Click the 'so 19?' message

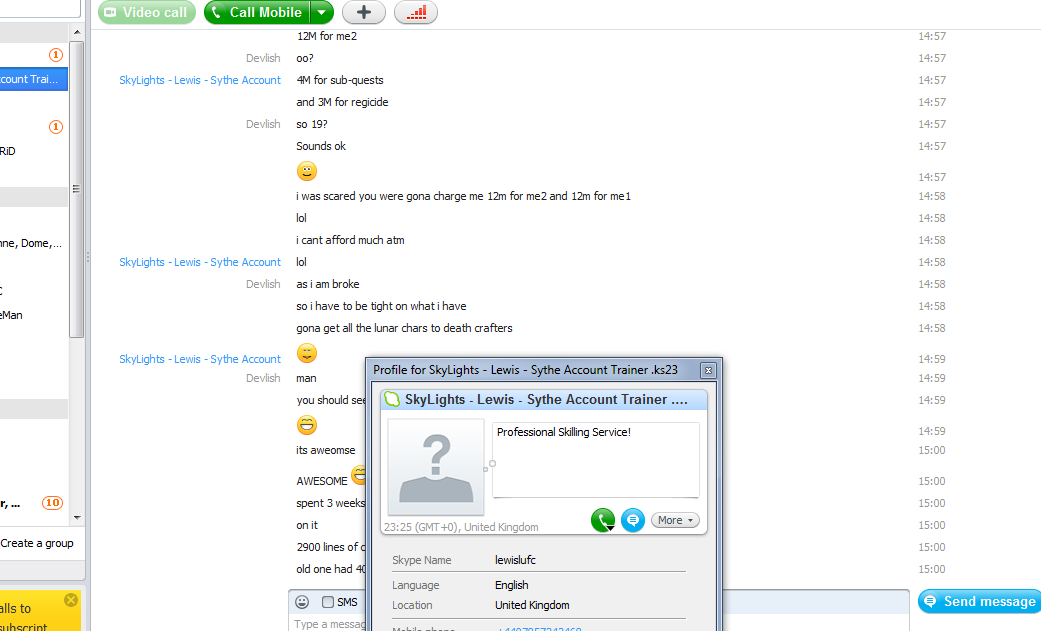coord(312,124)
